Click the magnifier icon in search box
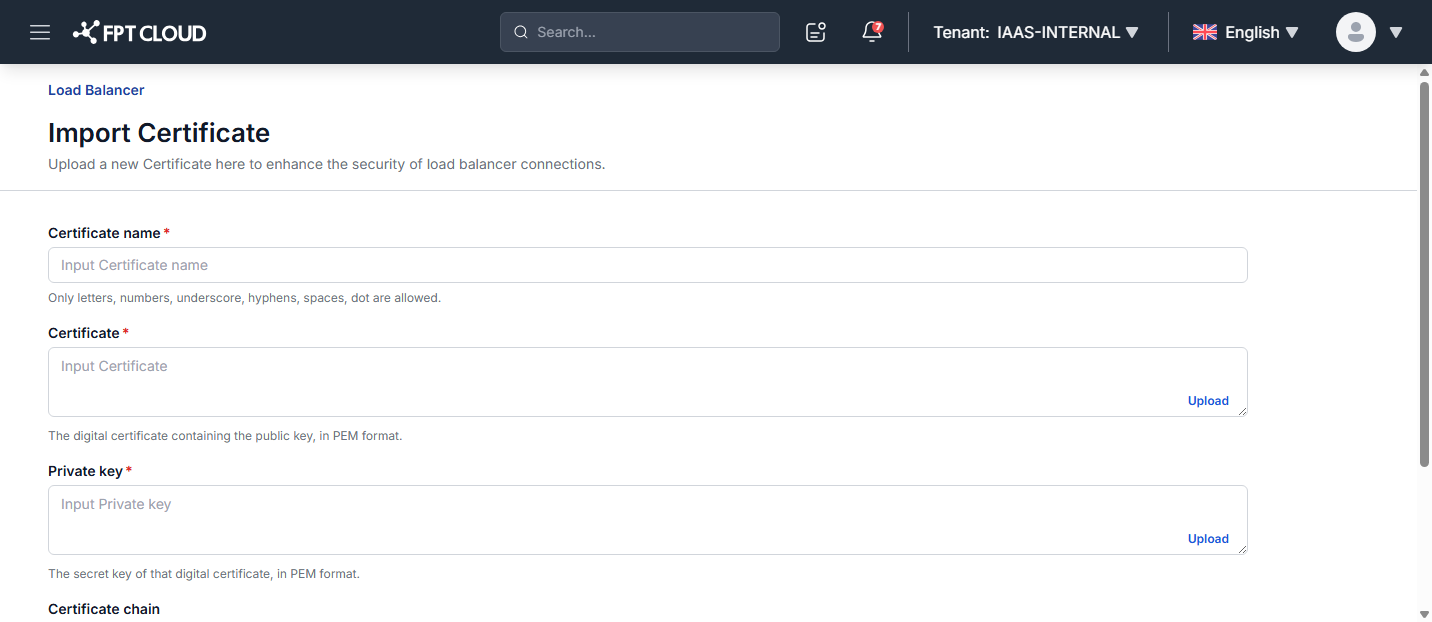 [x=521, y=32]
